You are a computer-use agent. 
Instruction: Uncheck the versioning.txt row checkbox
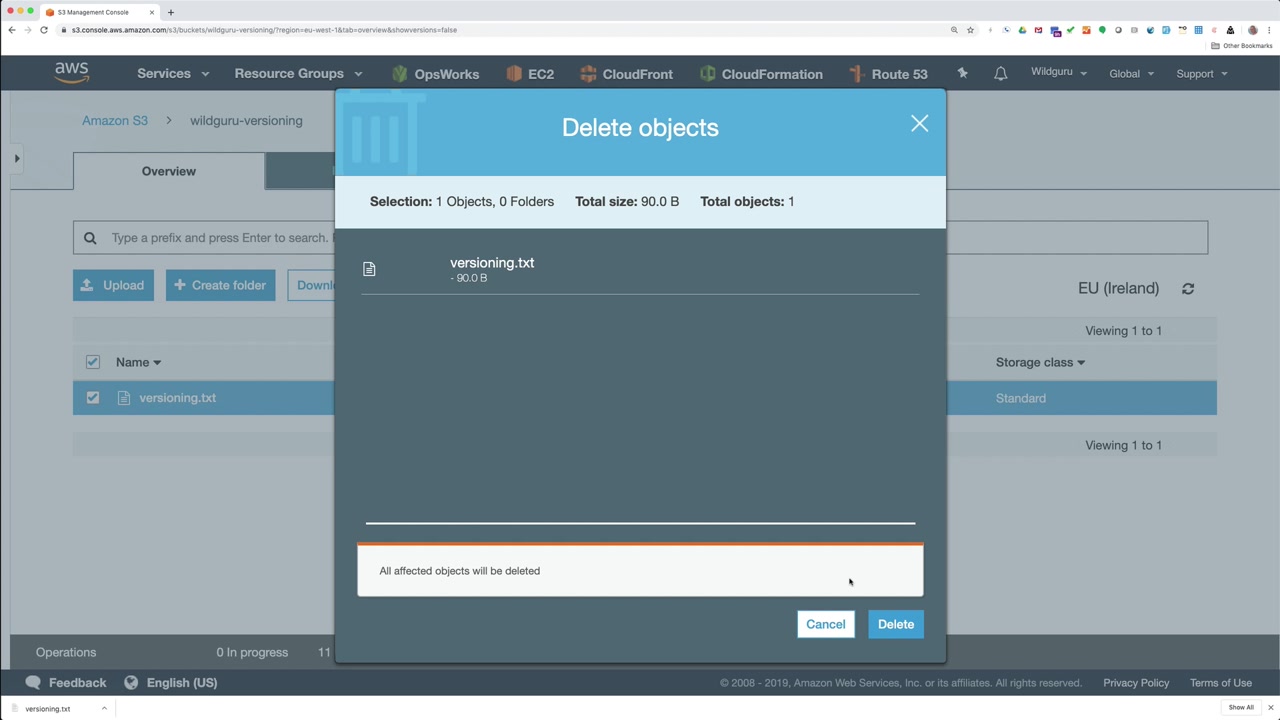(x=93, y=398)
